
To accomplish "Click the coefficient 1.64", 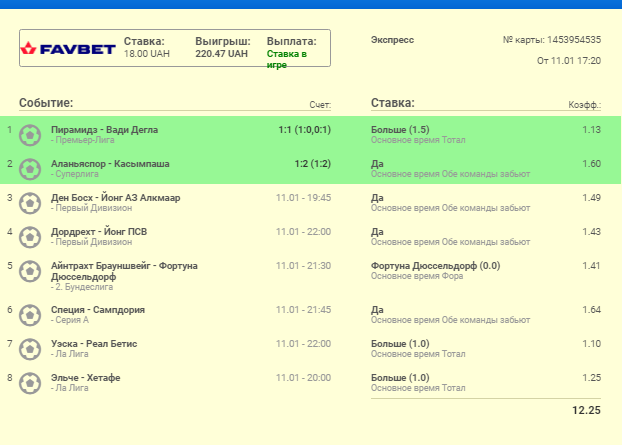I will (x=591, y=310).
